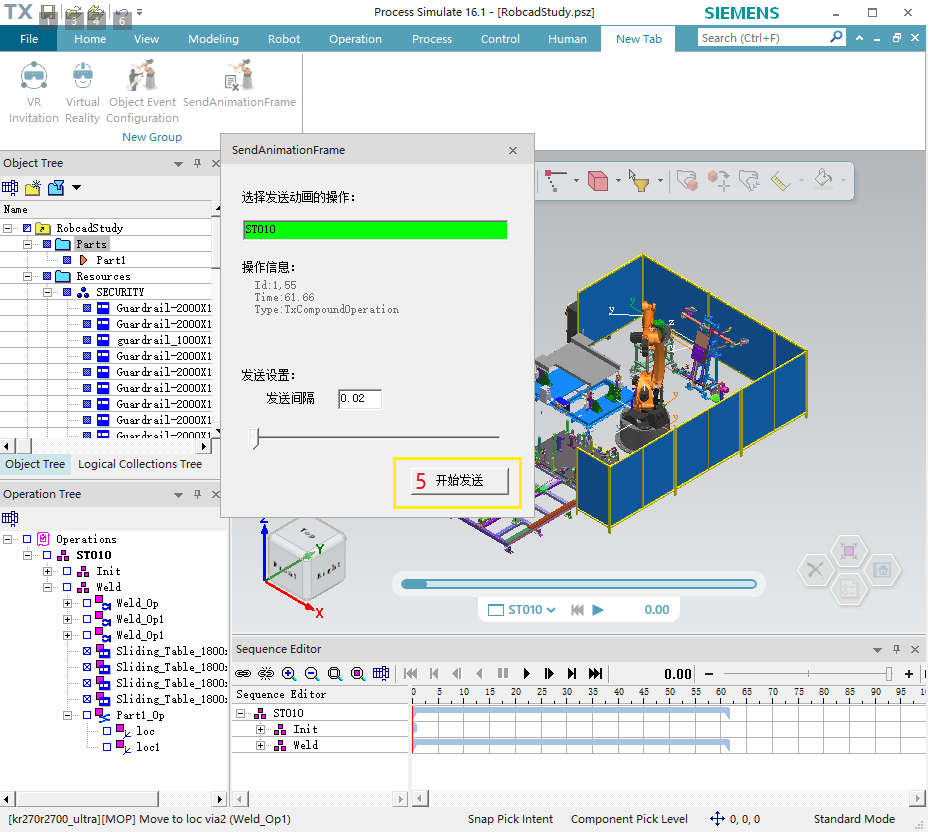The width and height of the screenshot is (928, 832).
Task: Collapse the Part1_Op tree node
Action: [x=67, y=715]
